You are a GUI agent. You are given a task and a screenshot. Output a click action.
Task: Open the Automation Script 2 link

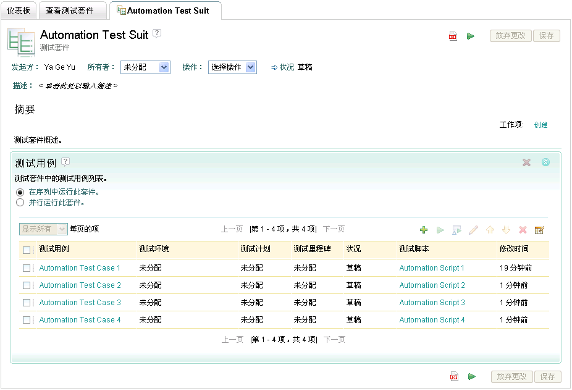(432, 285)
